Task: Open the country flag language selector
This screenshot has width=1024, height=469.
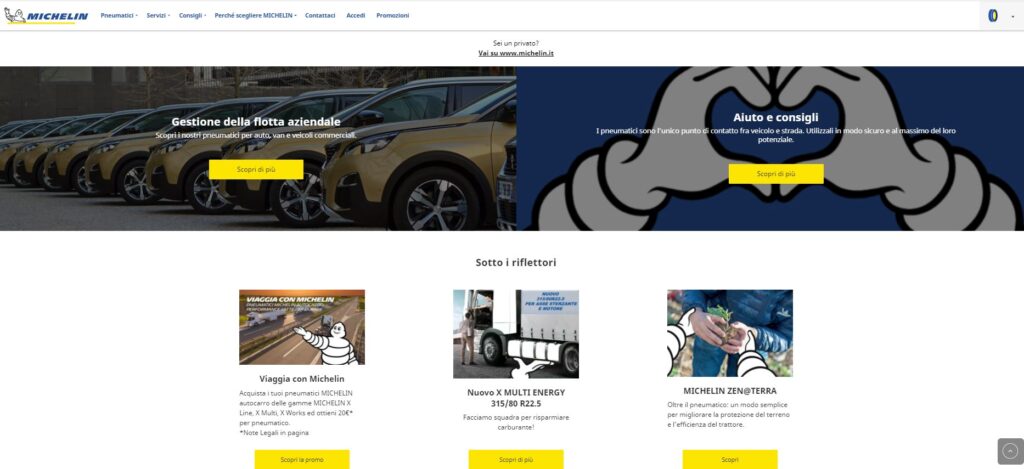Action: pyautogui.click(x=1001, y=16)
